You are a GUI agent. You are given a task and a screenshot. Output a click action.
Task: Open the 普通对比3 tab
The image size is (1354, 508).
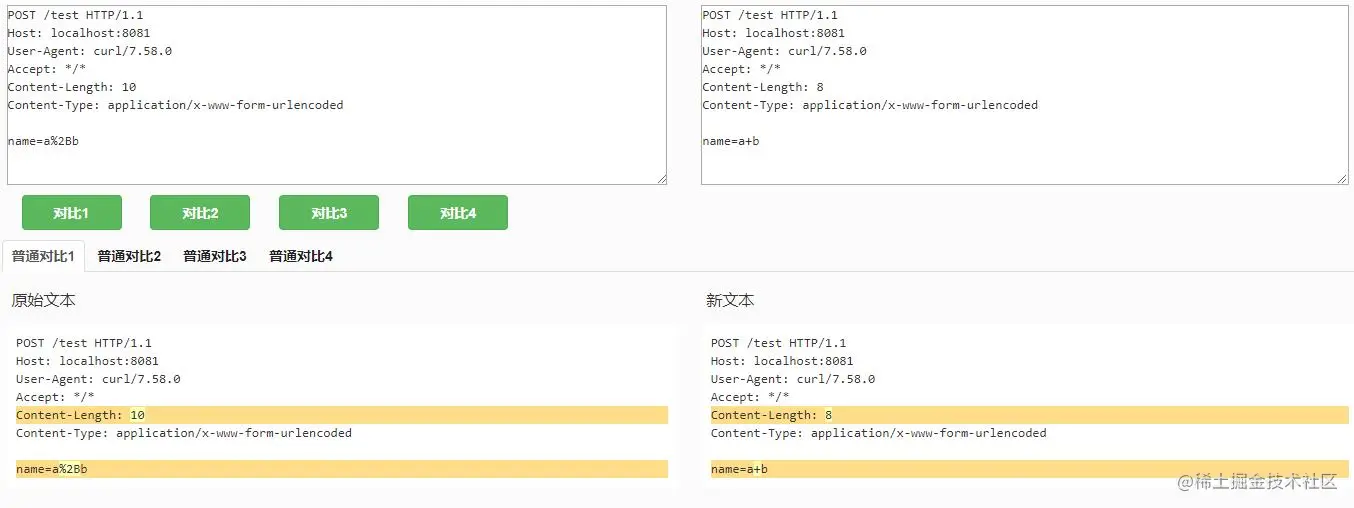coord(215,256)
